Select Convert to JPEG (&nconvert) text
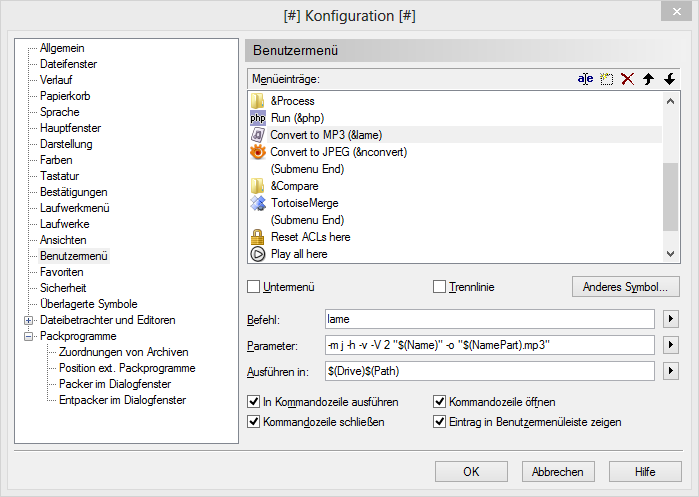The image size is (699, 497). (x=338, y=152)
